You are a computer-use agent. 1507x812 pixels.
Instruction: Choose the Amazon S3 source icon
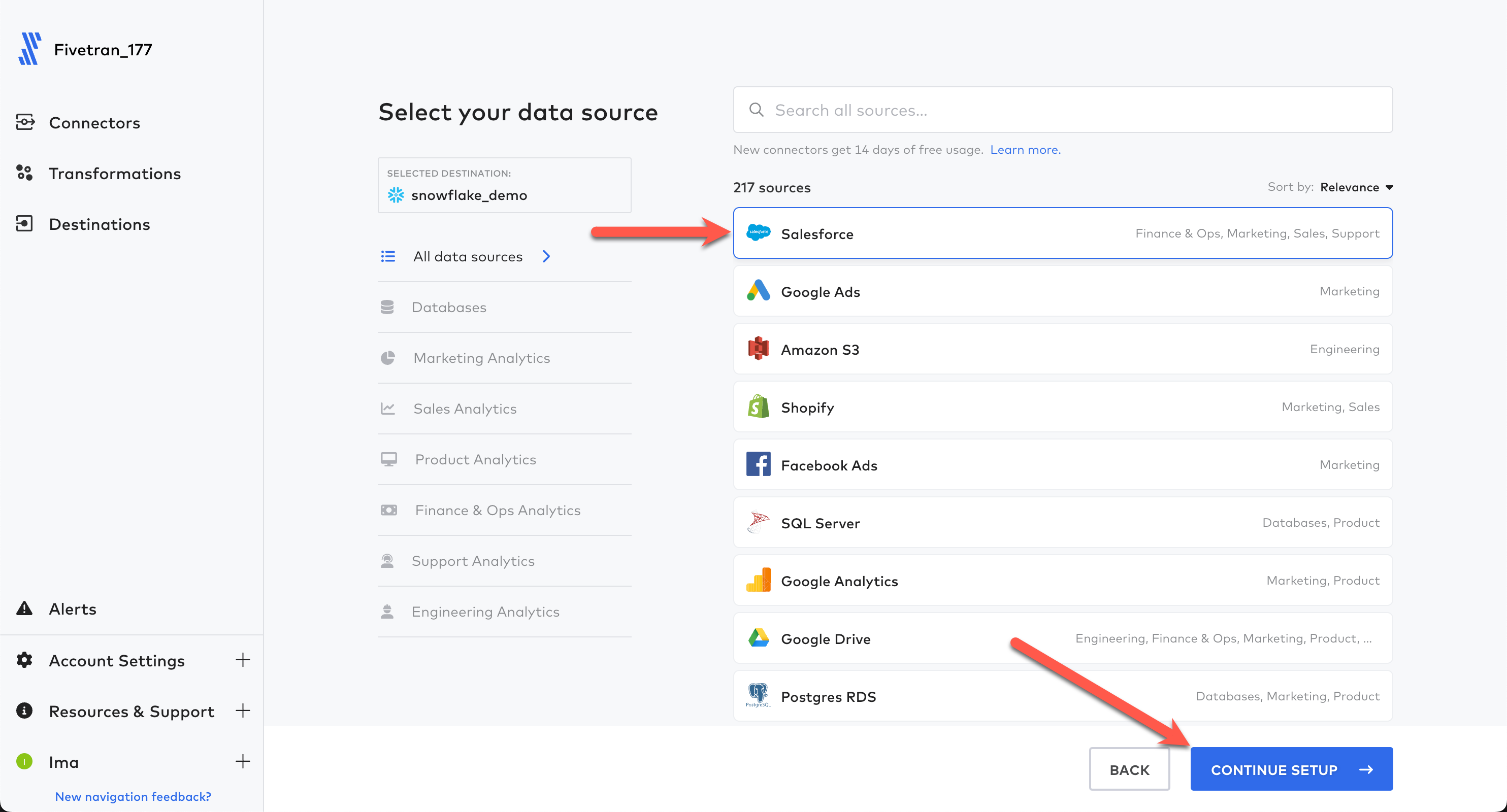tap(758, 349)
